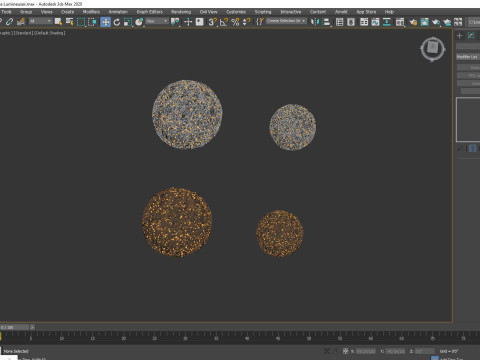Open the Create Selection Set dropdown
Image resolution: width=480 pixels, height=360 pixels.
tap(286, 21)
